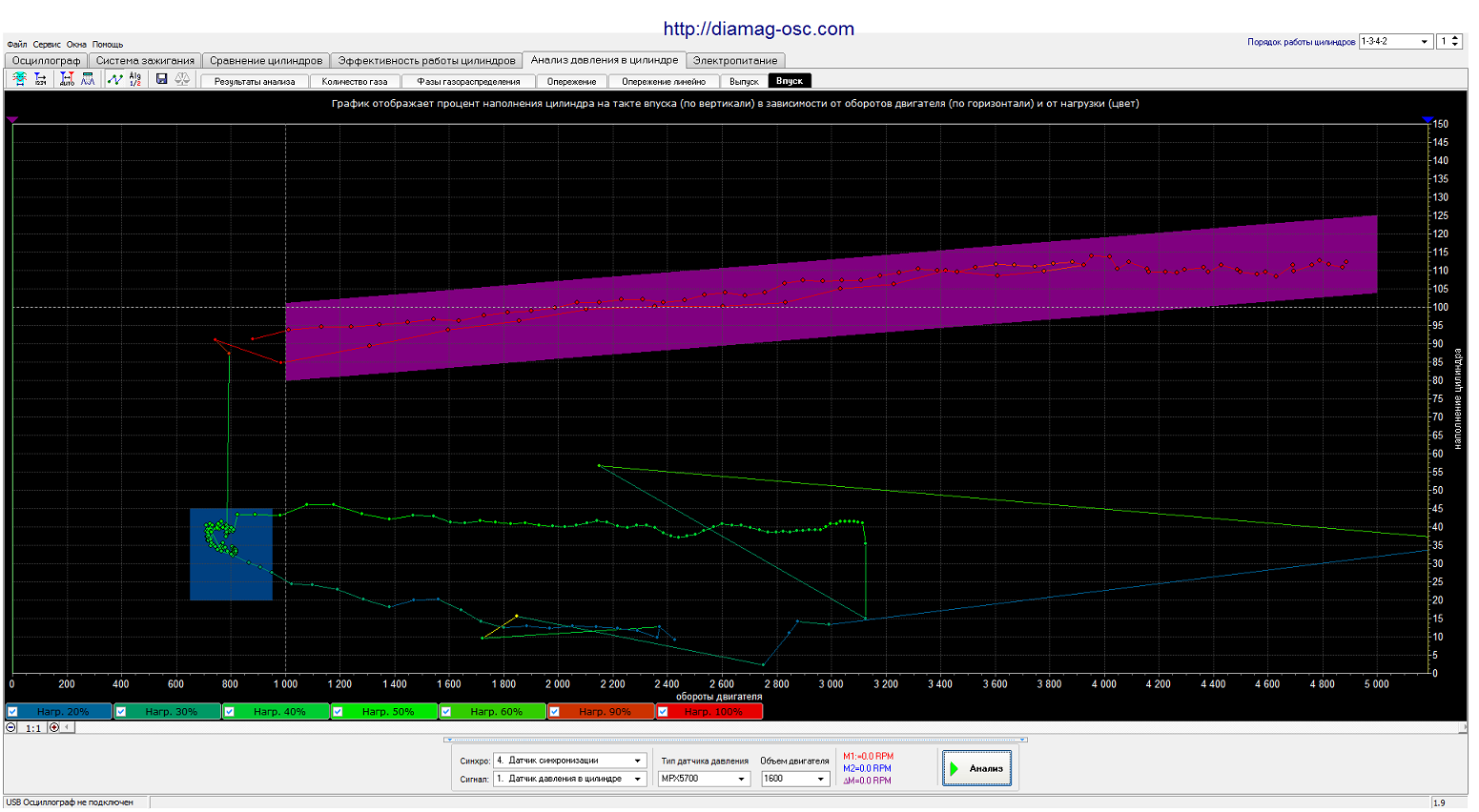Open the Опережение линейно sub-tab

pos(664,81)
